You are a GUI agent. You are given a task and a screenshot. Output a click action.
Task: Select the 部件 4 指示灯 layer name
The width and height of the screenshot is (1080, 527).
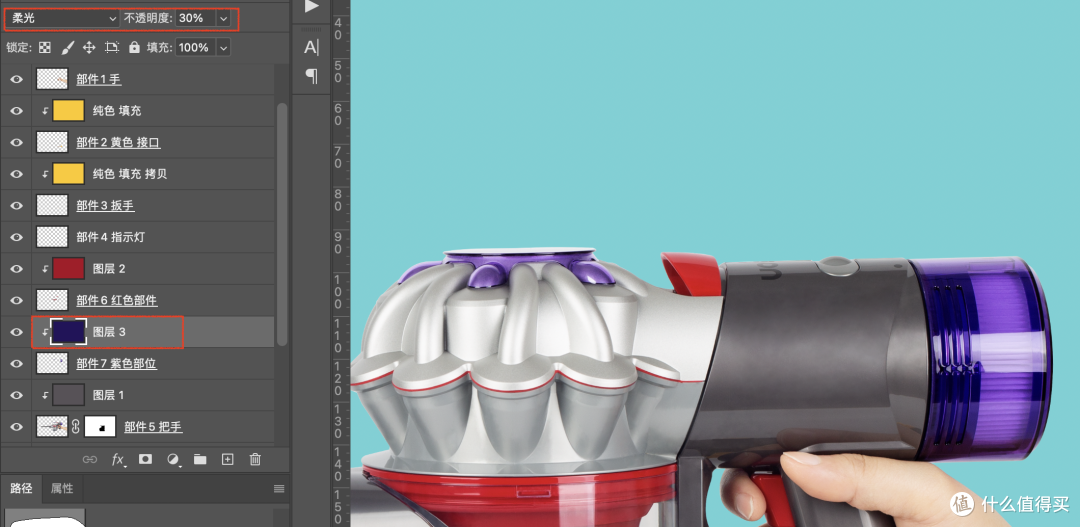[x=111, y=237]
